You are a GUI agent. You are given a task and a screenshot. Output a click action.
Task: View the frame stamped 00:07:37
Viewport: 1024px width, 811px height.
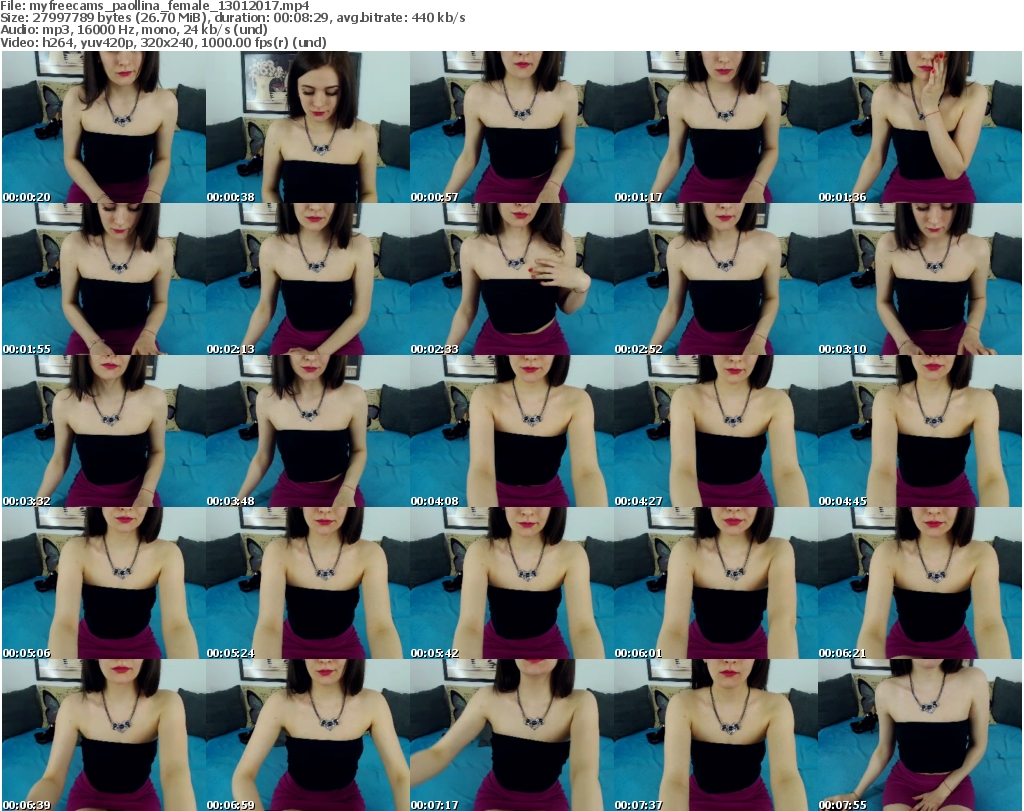[716, 735]
